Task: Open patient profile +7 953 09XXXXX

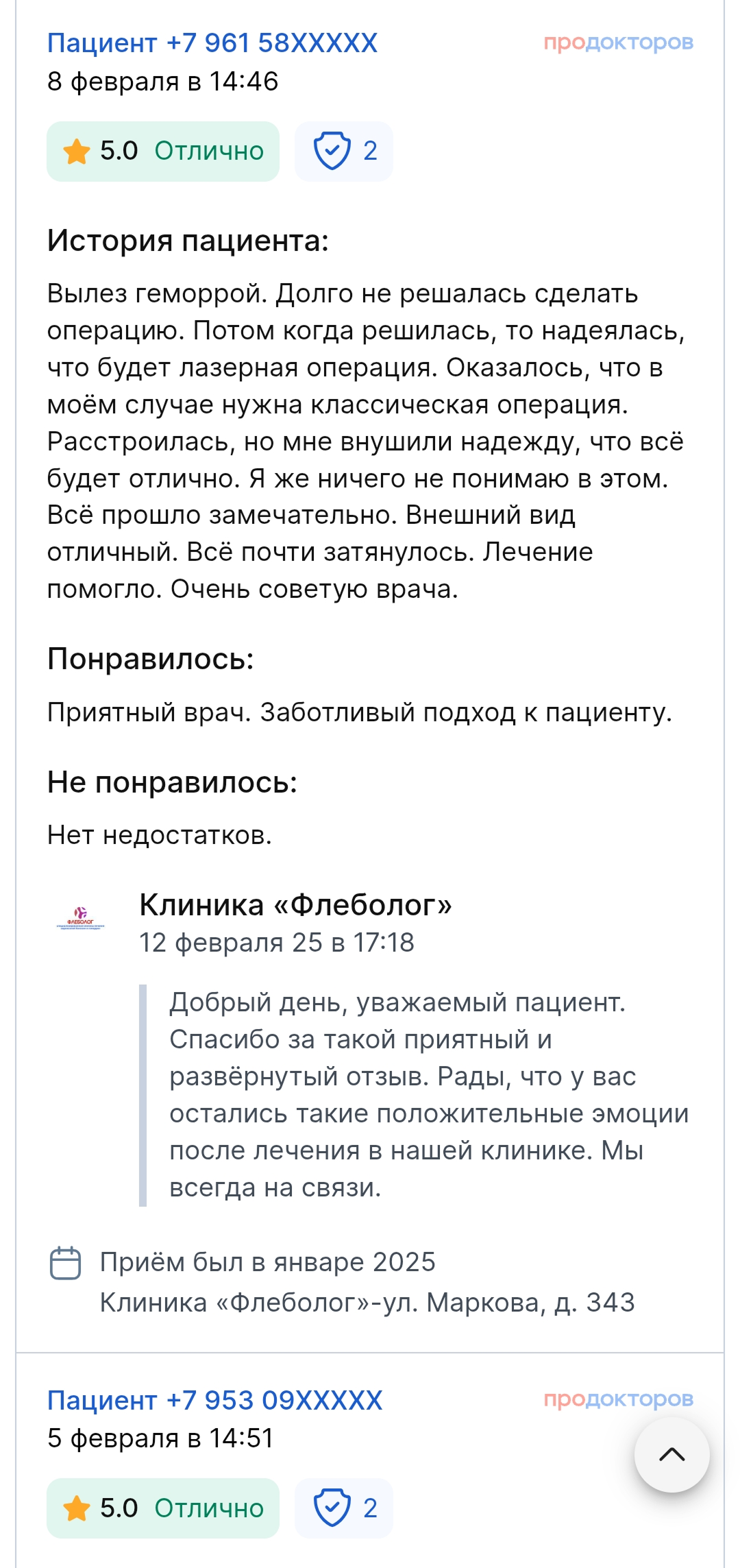Action: pyautogui.click(x=214, y=1400)
